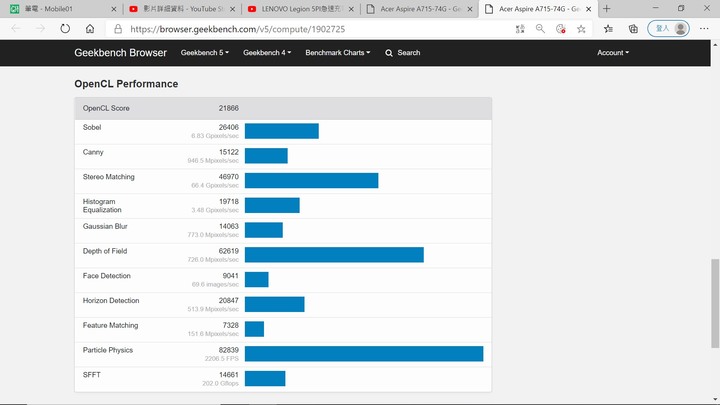The image size is (720, 405).
Task: Click the Stereo Matching score bar
Action: pos(311,180)
